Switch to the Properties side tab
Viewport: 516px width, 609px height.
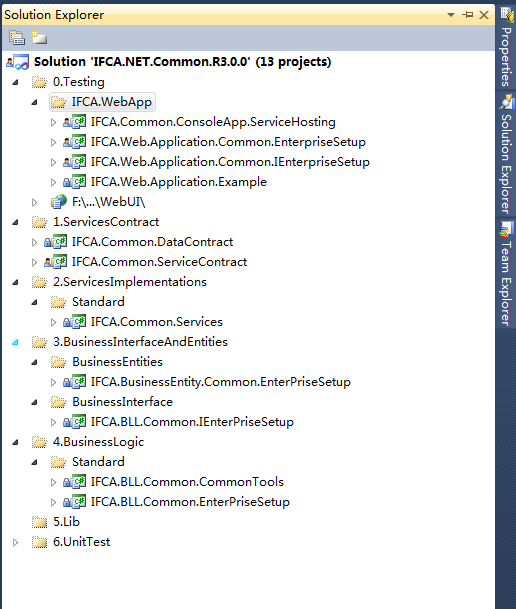pos(506,46)
